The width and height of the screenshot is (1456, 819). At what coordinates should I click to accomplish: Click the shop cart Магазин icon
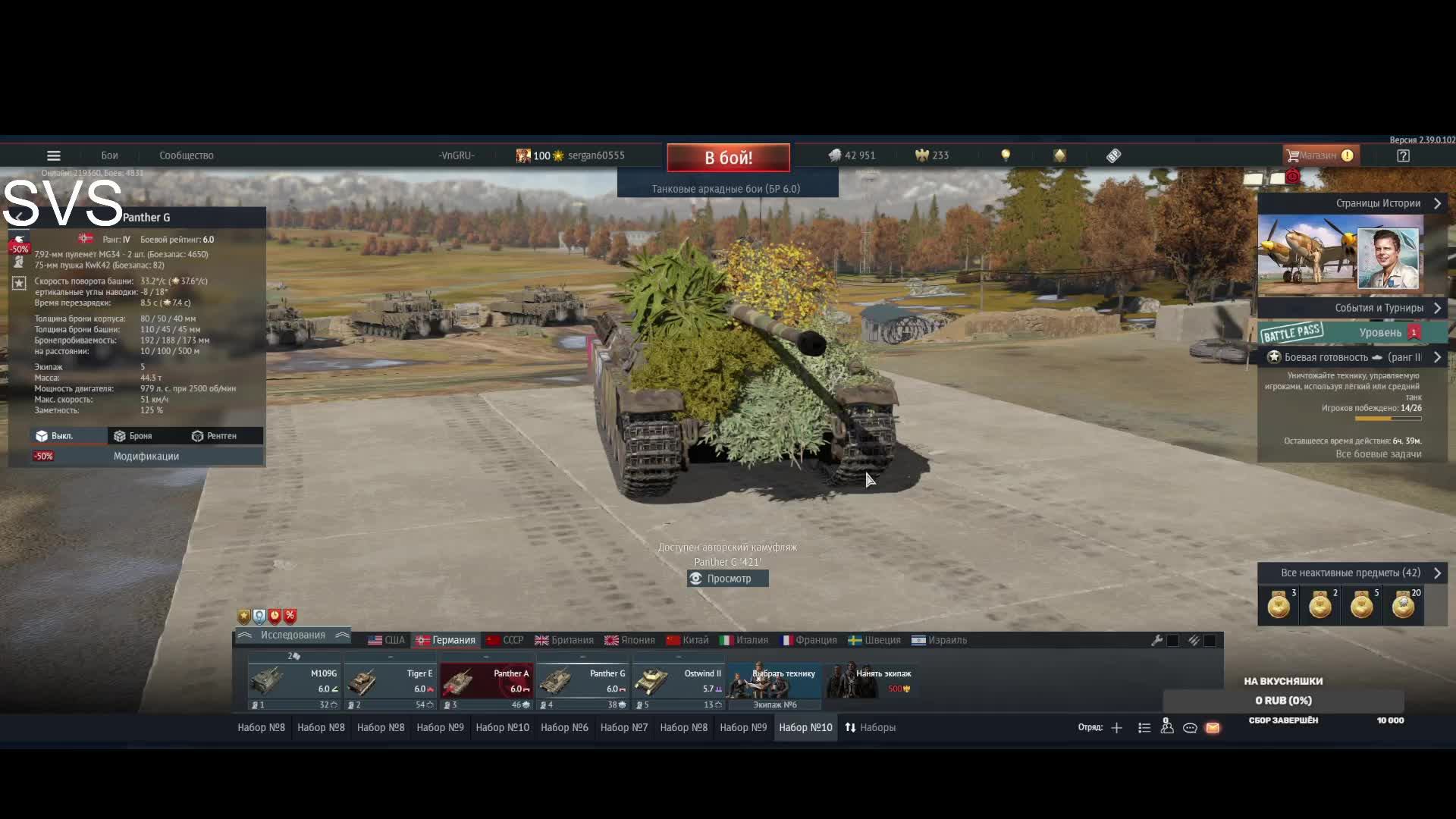(x=1293, y=155)
